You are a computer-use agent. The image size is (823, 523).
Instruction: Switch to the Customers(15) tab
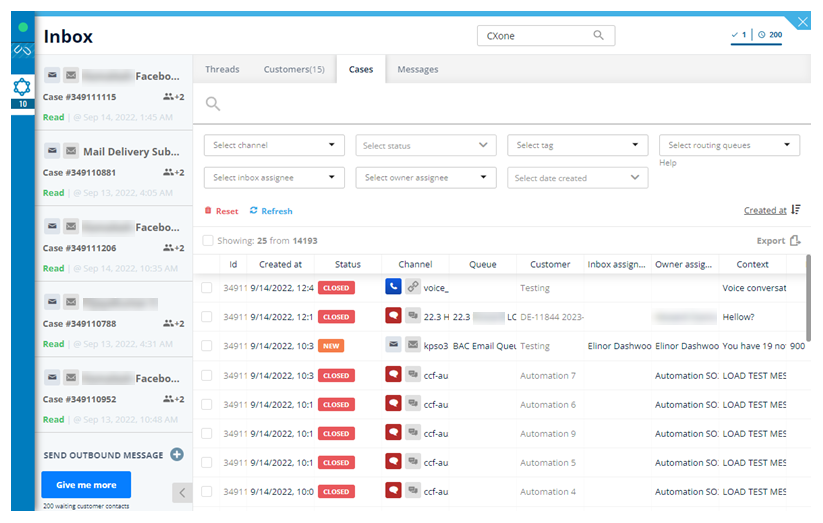(294, 69)
